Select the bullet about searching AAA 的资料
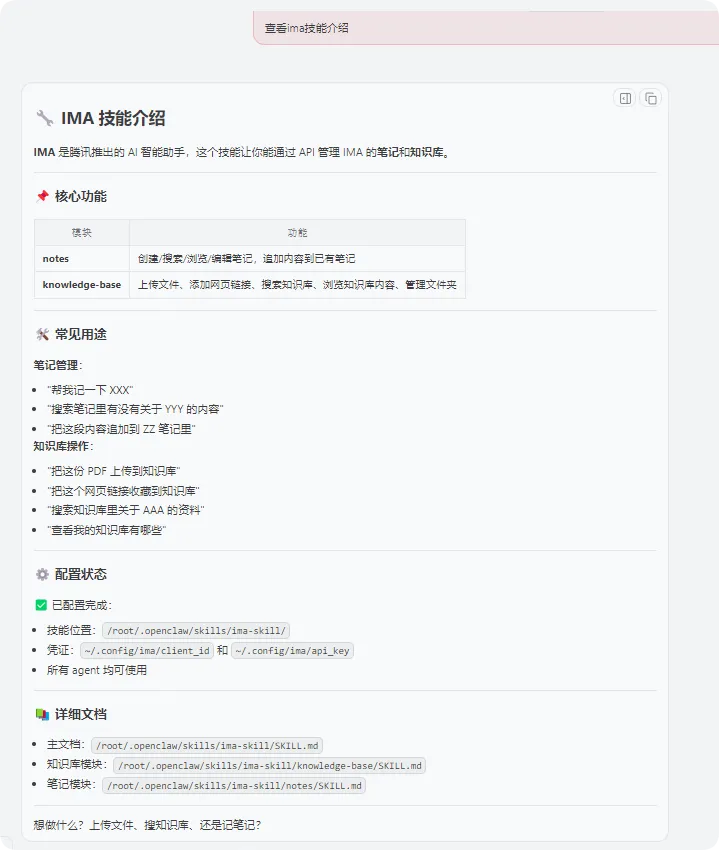 pyautogui.click(x=126, y=510)
